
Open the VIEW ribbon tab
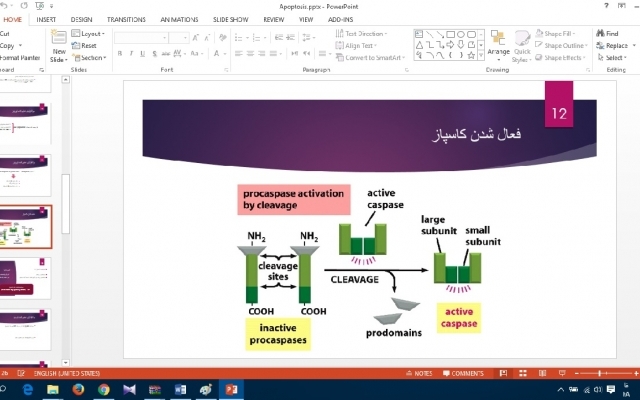coord(306,20)
